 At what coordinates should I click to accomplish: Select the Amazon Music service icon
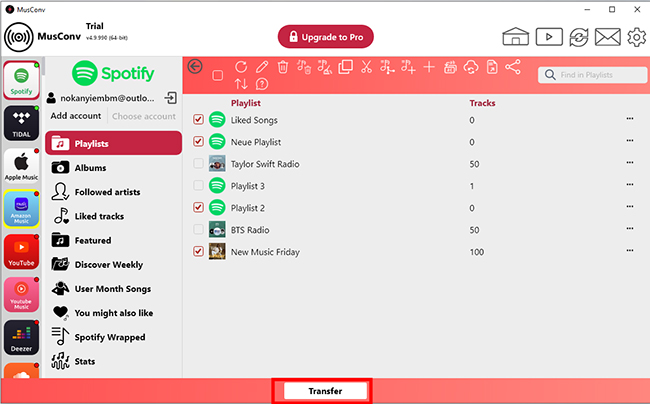pos(21,209)
